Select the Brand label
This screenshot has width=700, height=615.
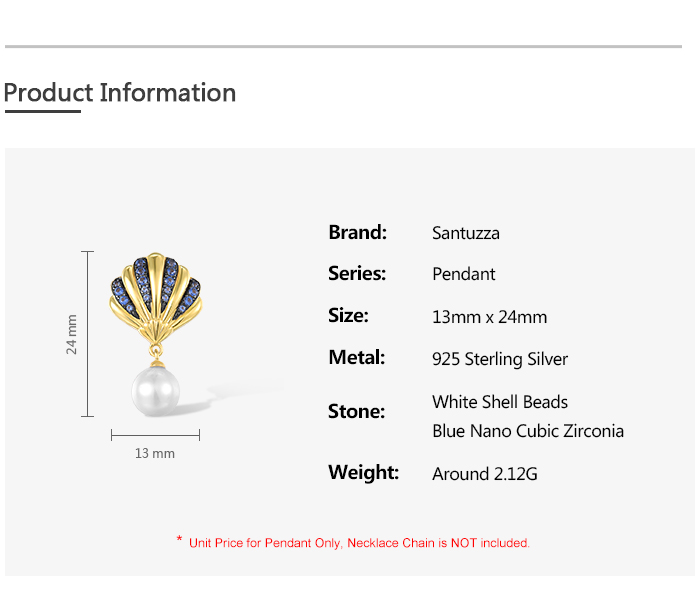click(357, 232)
